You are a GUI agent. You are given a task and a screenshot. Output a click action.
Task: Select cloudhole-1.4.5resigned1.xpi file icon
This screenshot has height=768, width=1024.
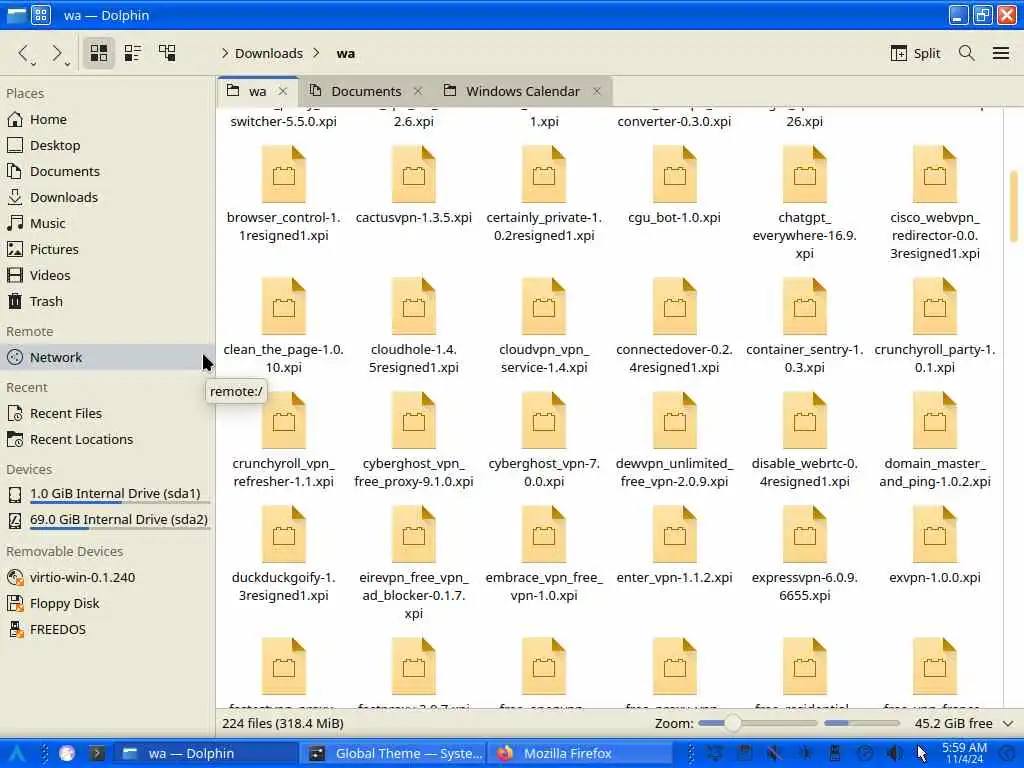[x=413, y=306]
